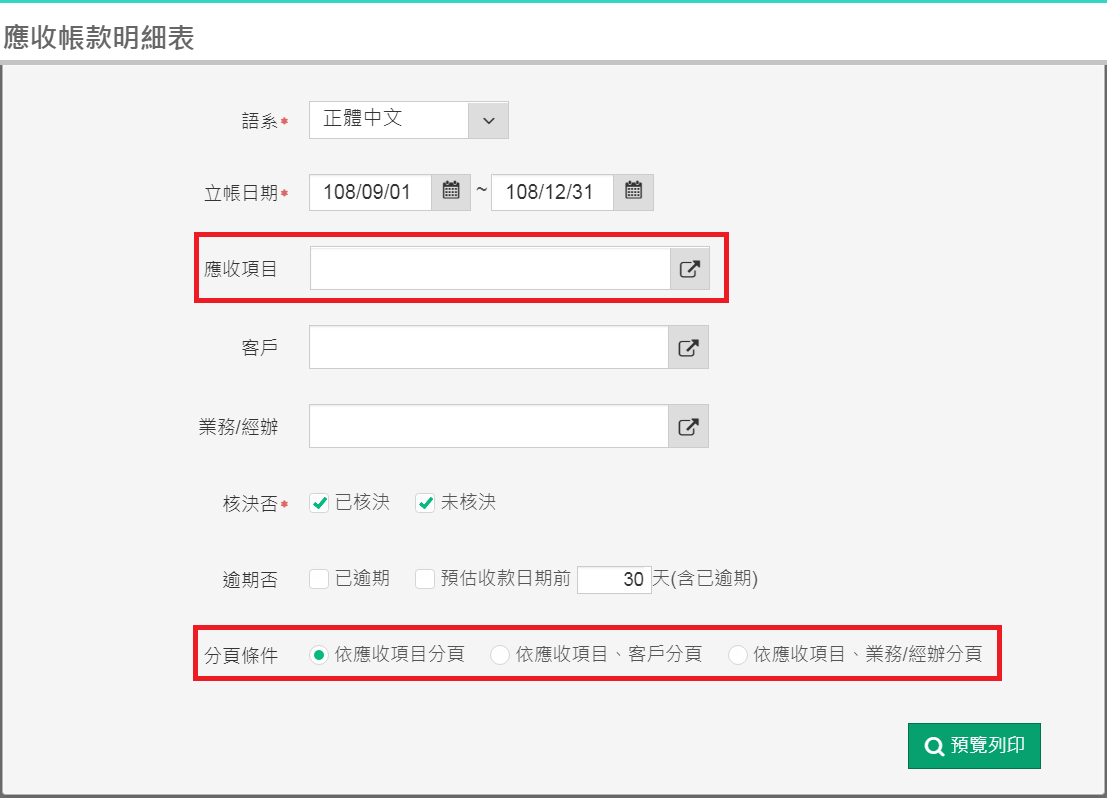Click the 客戶 text input field
This screenshot has width=1107, height=798.
488,347
